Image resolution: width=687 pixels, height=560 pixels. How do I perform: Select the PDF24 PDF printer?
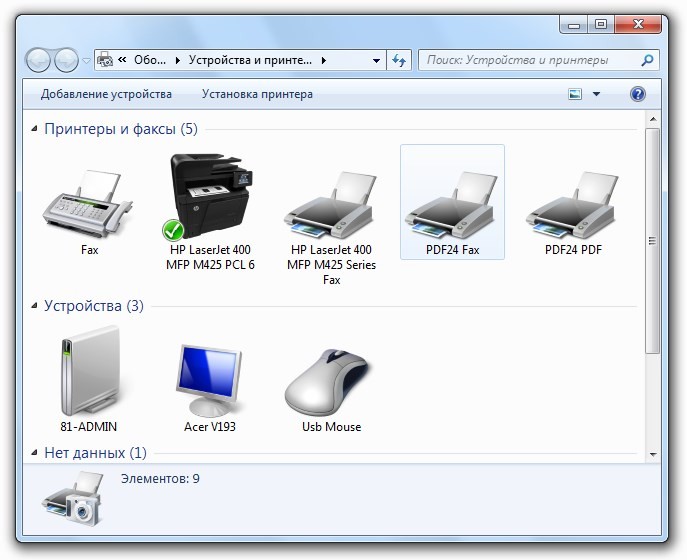[x=573, y=204]
